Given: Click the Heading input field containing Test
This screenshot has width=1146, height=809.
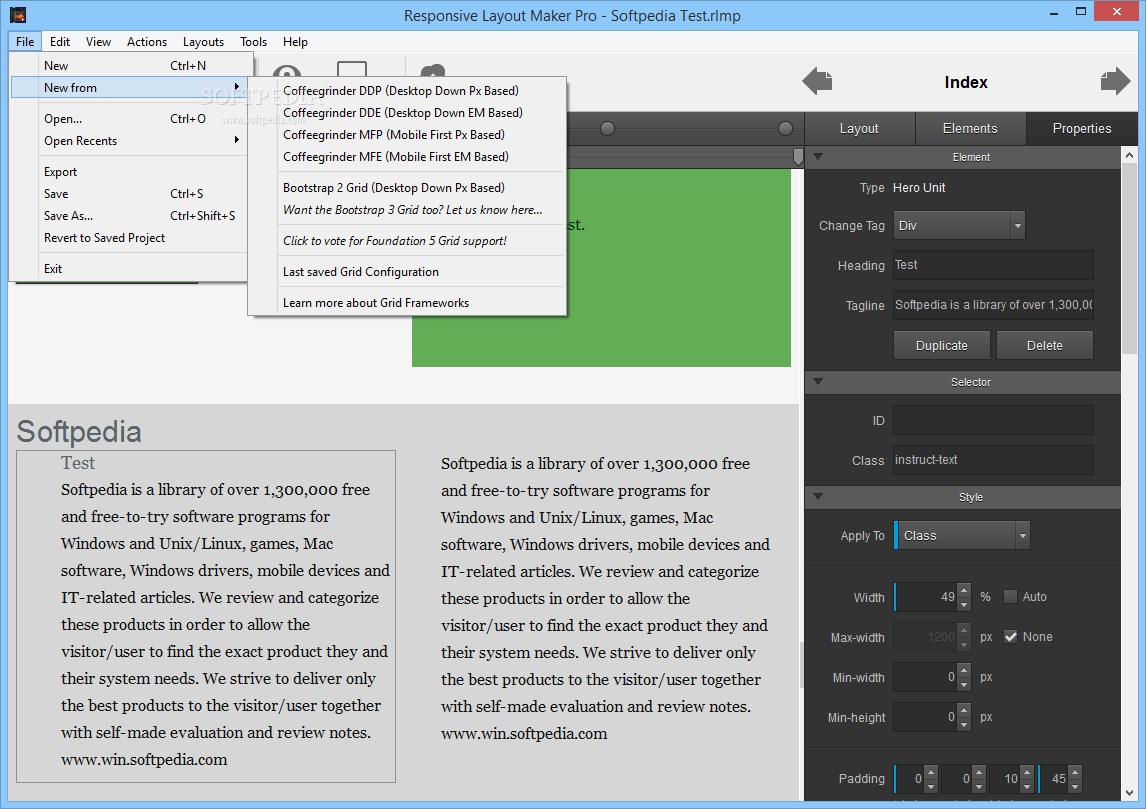Looking at the screenshot, I should (993, 265).
